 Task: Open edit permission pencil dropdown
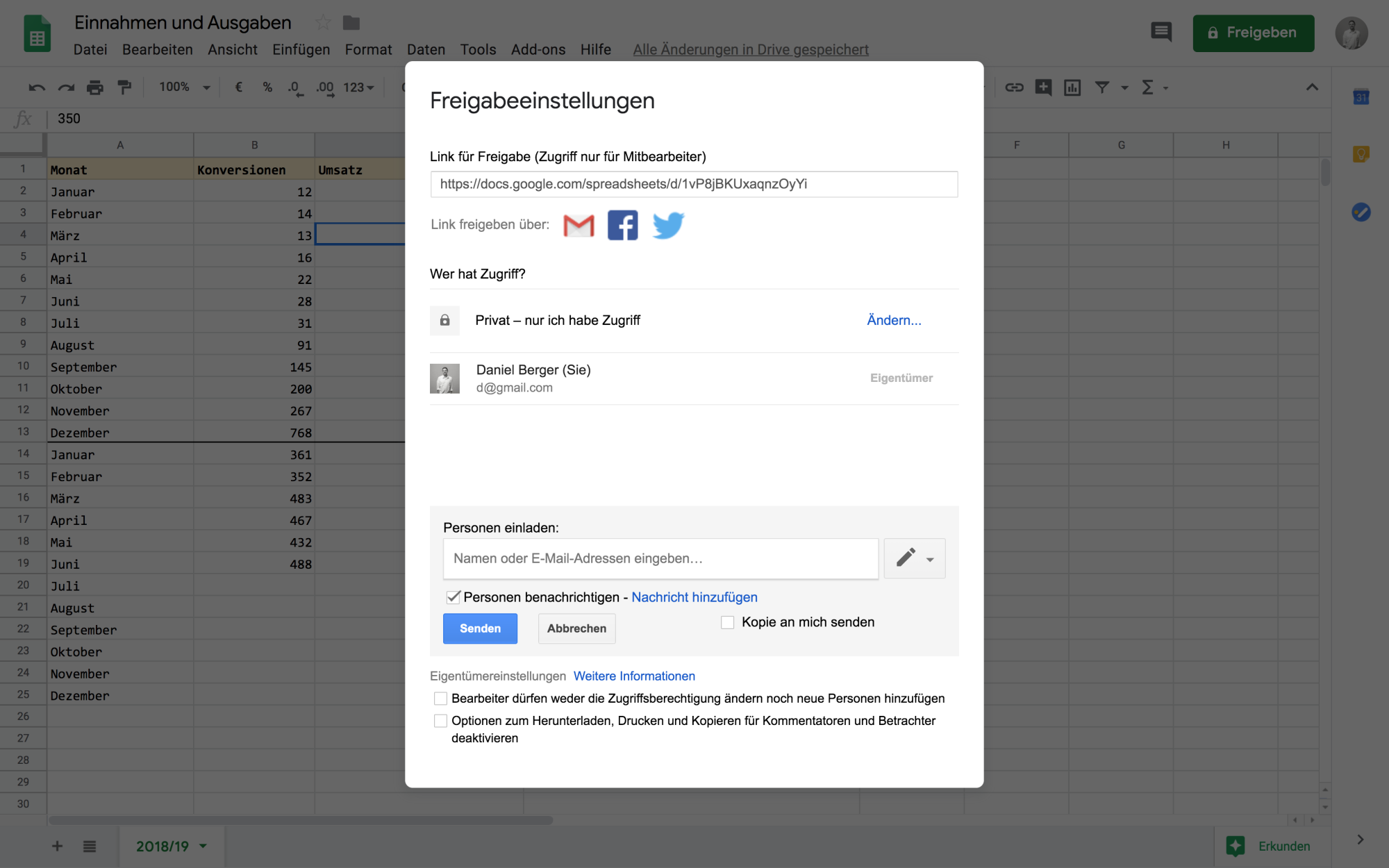[914, 558]
